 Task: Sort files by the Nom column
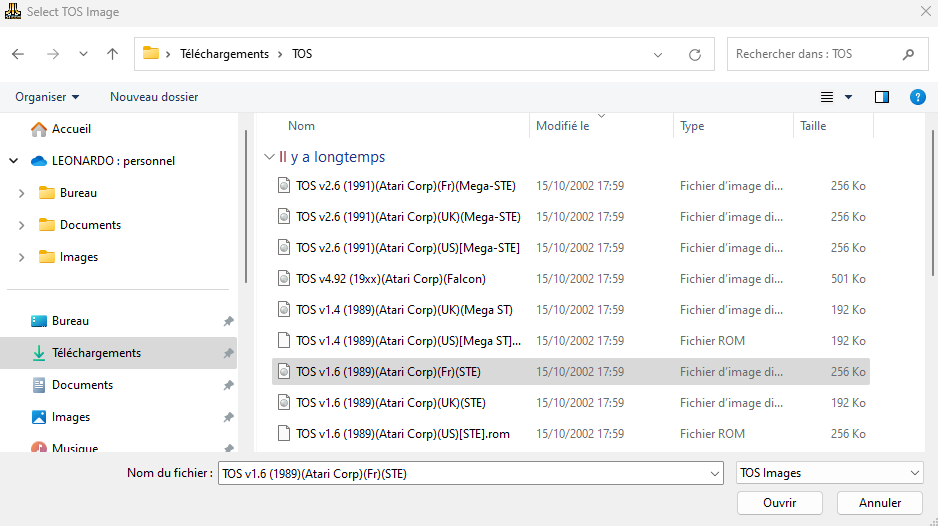pyautogui.click(x=301, y=126)
